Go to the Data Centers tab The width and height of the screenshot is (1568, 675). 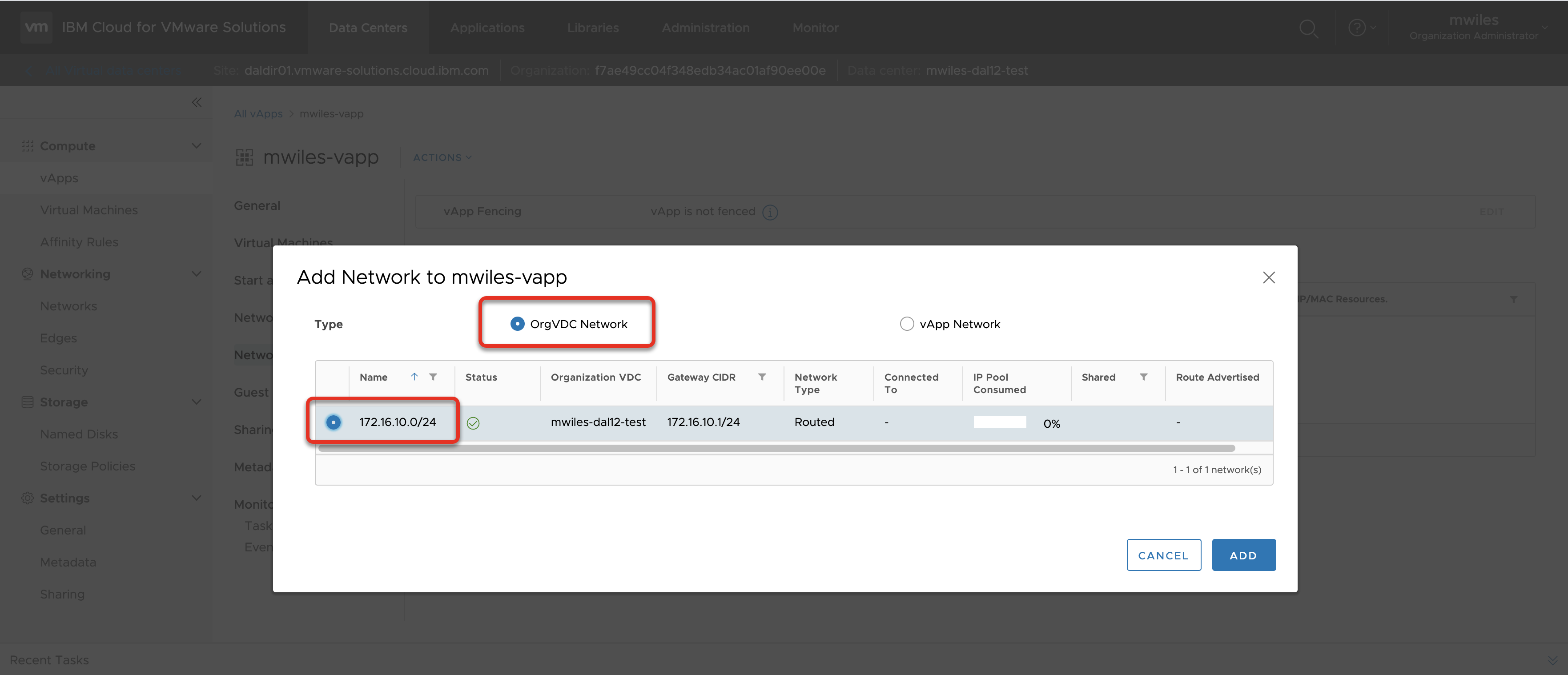[x=368, y=28]
